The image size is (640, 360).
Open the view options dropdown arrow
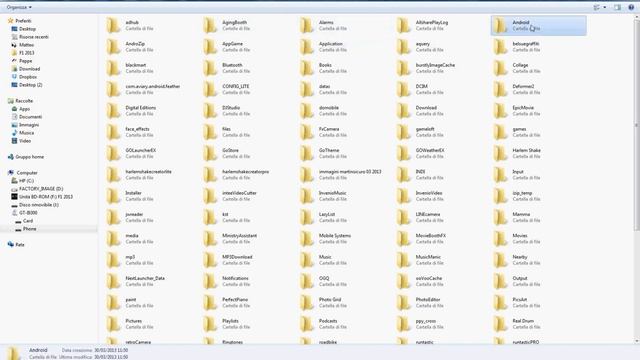point(604,7)
